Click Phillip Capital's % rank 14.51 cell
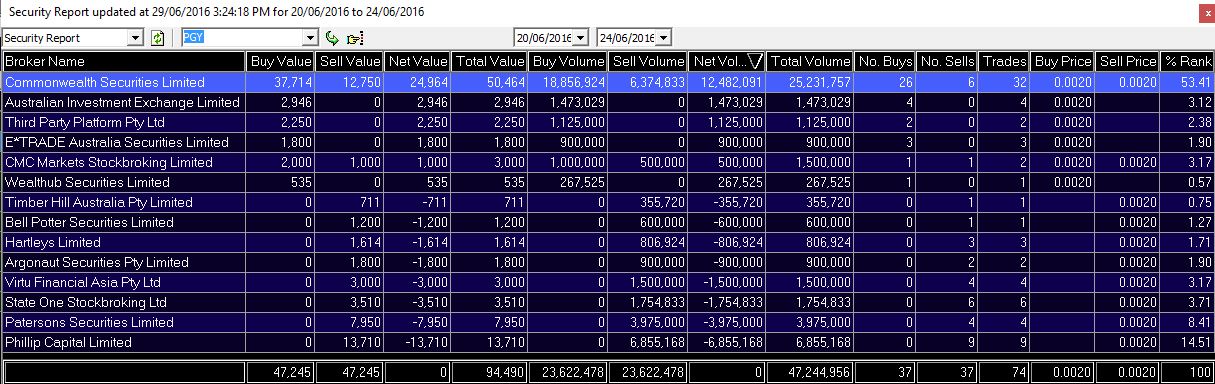Screen dimensions: 1215x384 coord(1187,342)
